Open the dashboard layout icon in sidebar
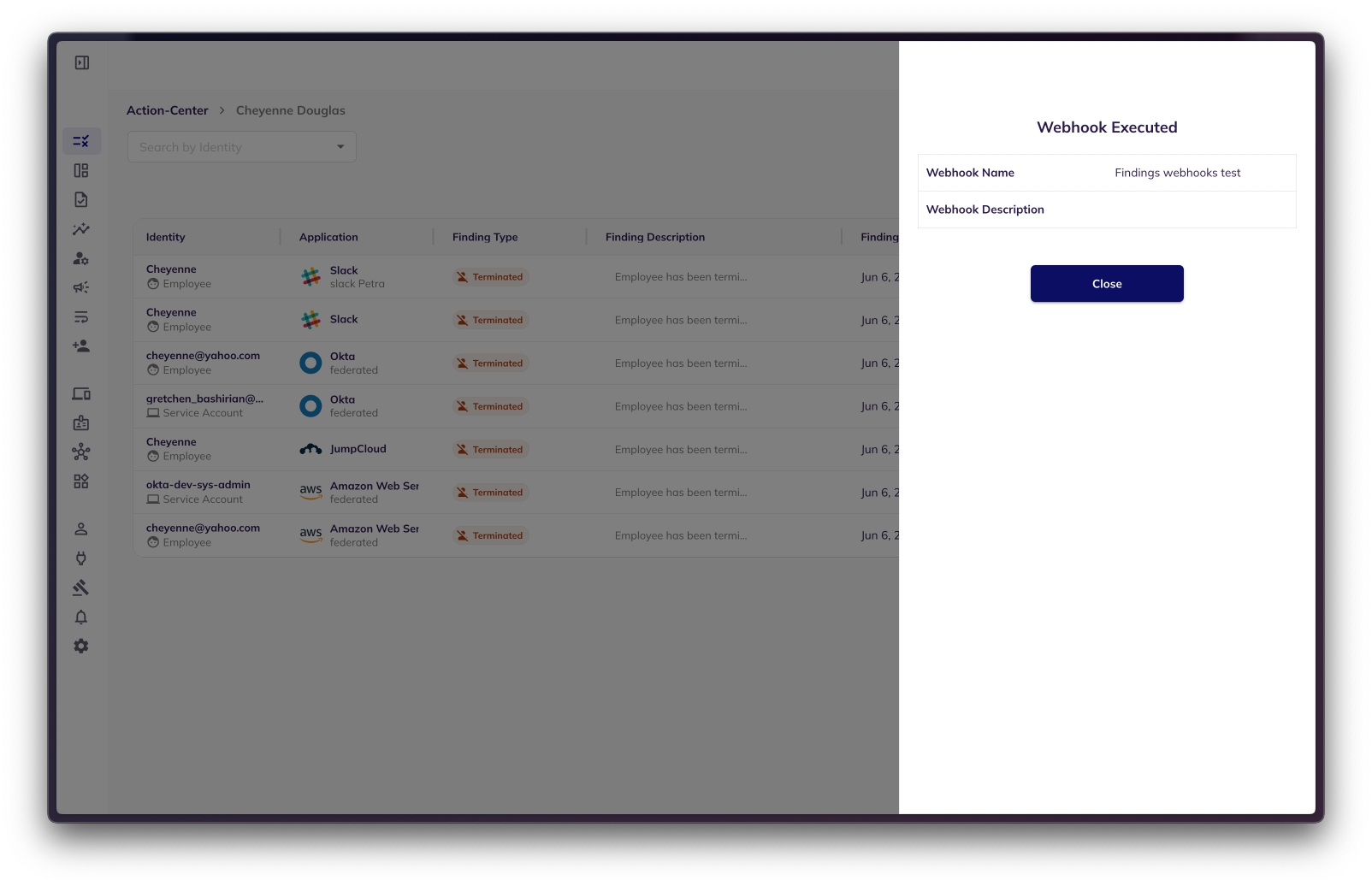The height and width of the screenshot is (886, 1372). pyautogui.click(x=81, y=171)
